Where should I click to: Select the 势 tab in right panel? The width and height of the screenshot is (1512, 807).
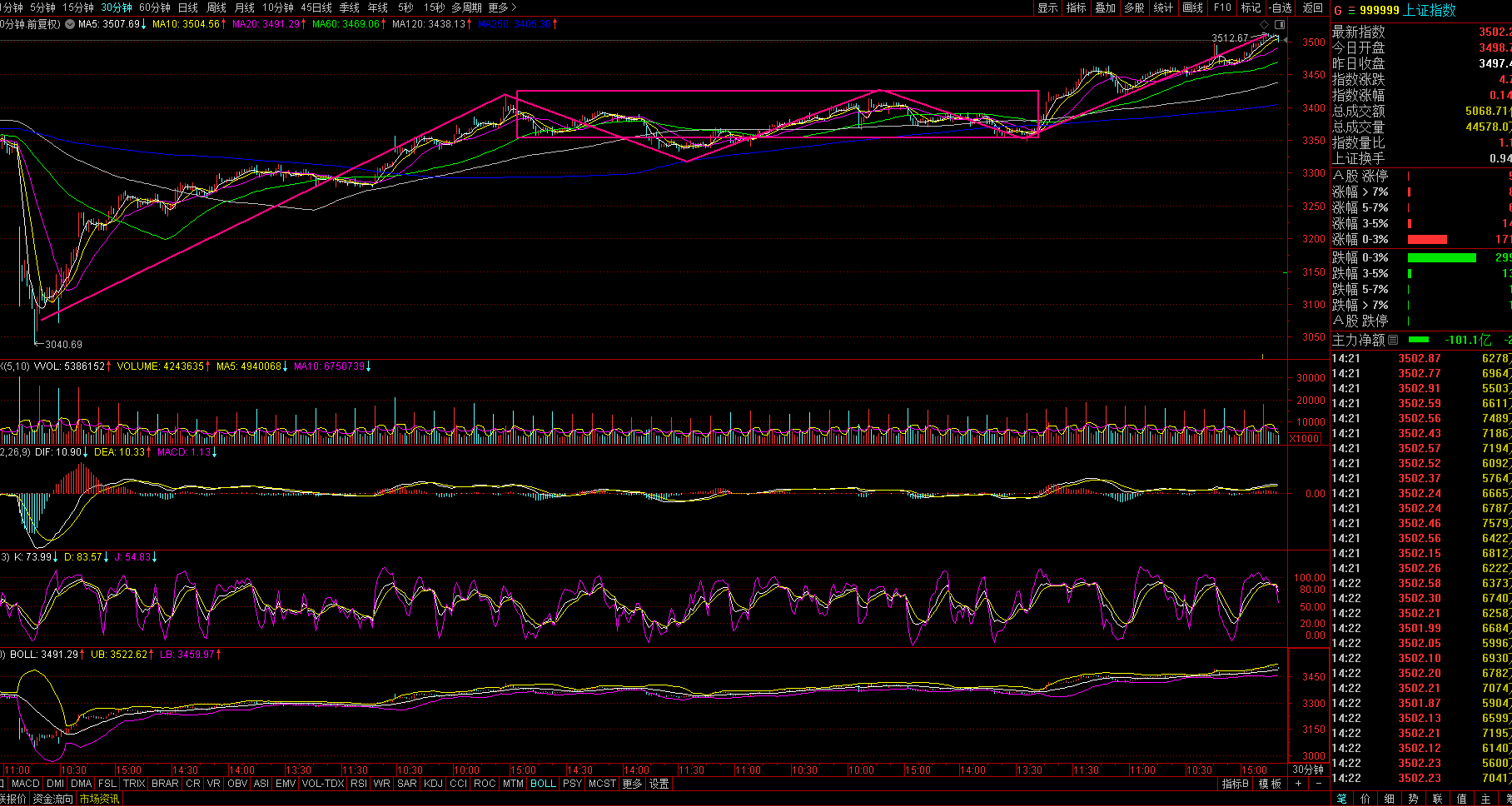coord(1414,800)
